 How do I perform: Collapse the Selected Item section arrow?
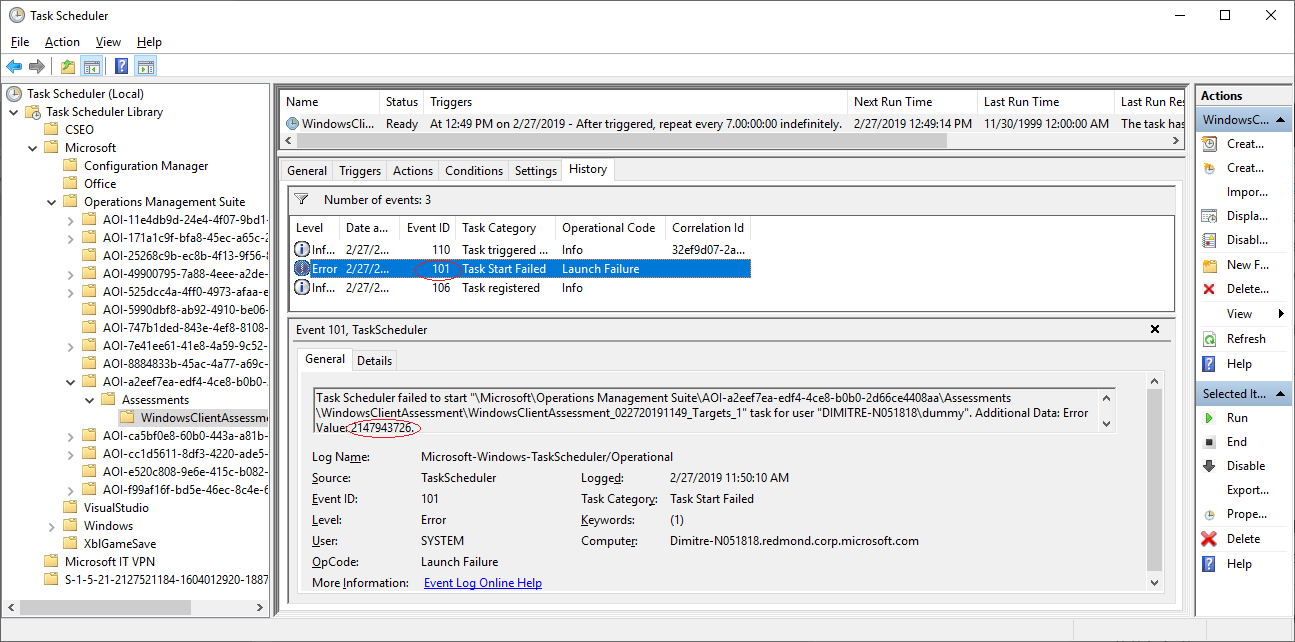(x=1280, y=394)
